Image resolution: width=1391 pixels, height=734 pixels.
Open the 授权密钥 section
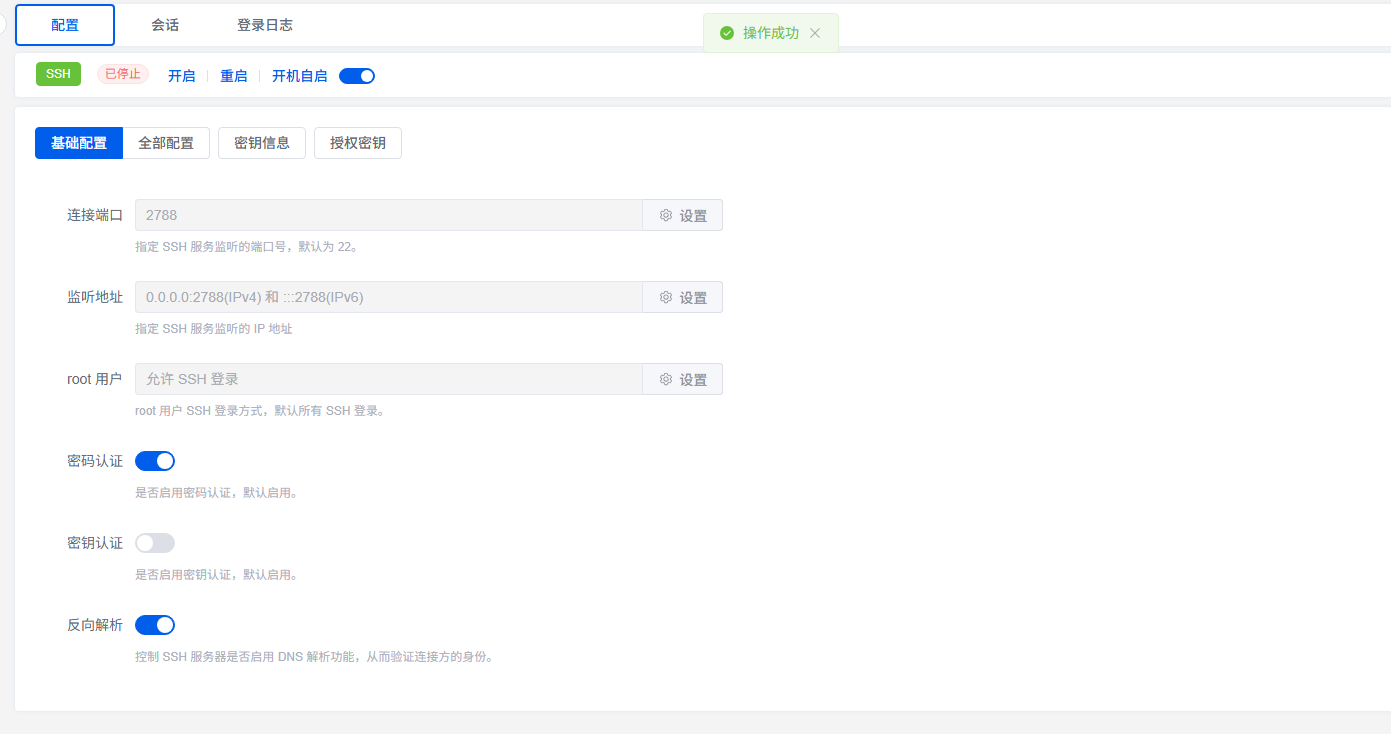[x=358, y=143]
